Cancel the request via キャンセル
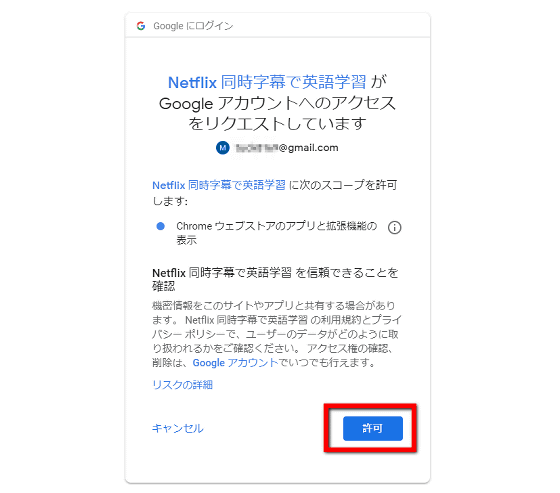The image size is (560, 493). pos(178,428)
